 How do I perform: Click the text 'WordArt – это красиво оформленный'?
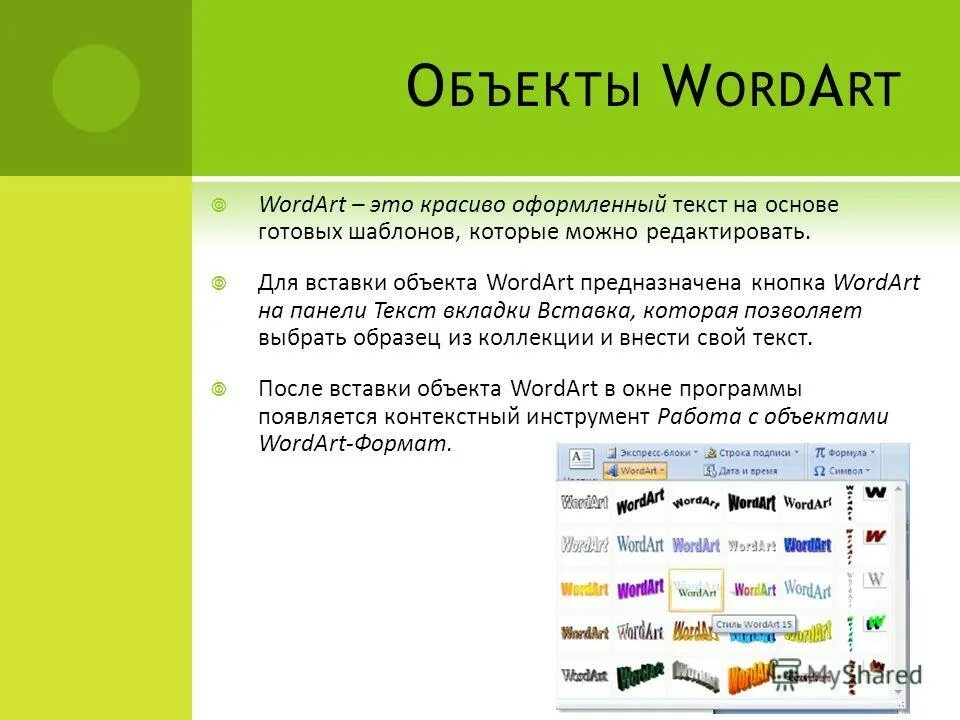462,204
